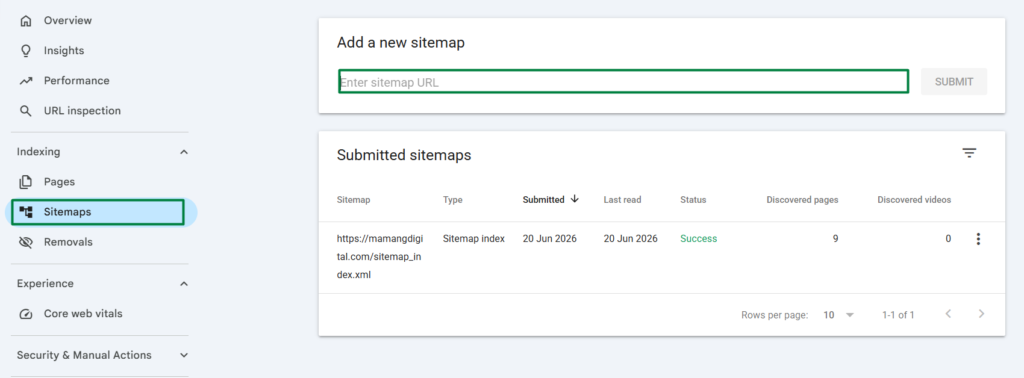Click the Last read date 20 Jun 2026
The image size is (1024, 378).
pos(630,239)
